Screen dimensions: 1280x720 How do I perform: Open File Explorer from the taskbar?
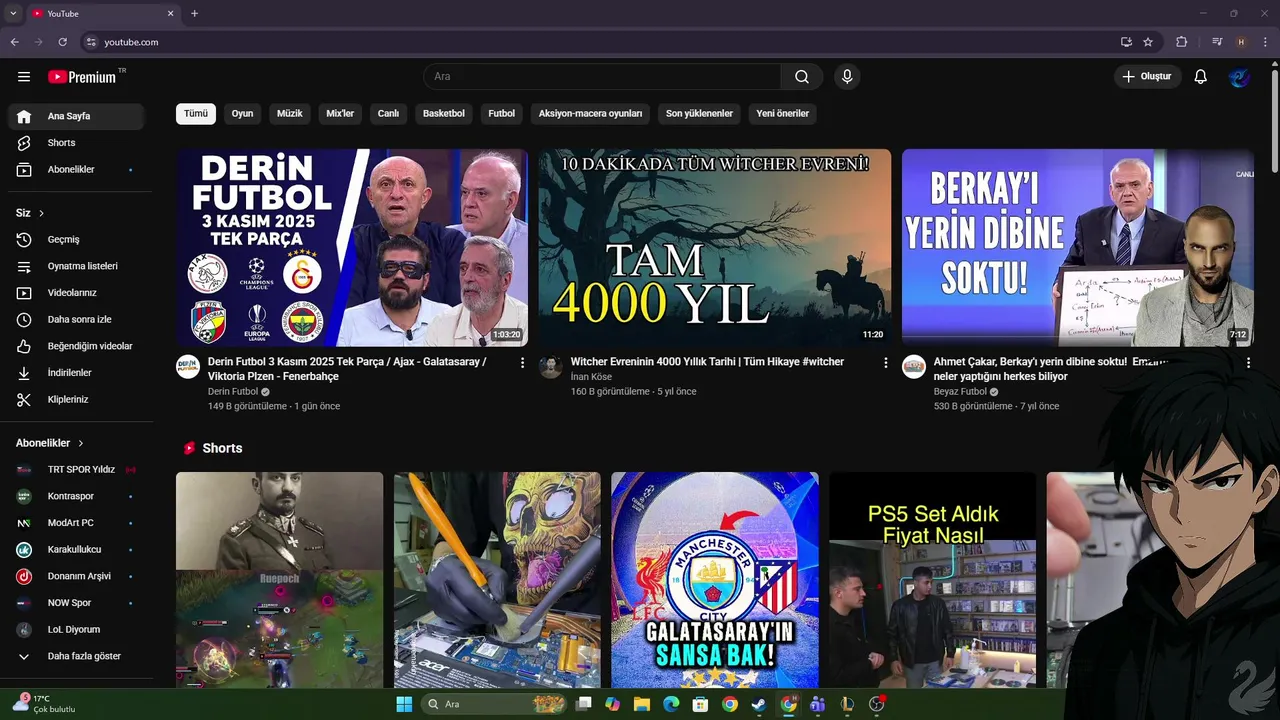pos(642,704)
